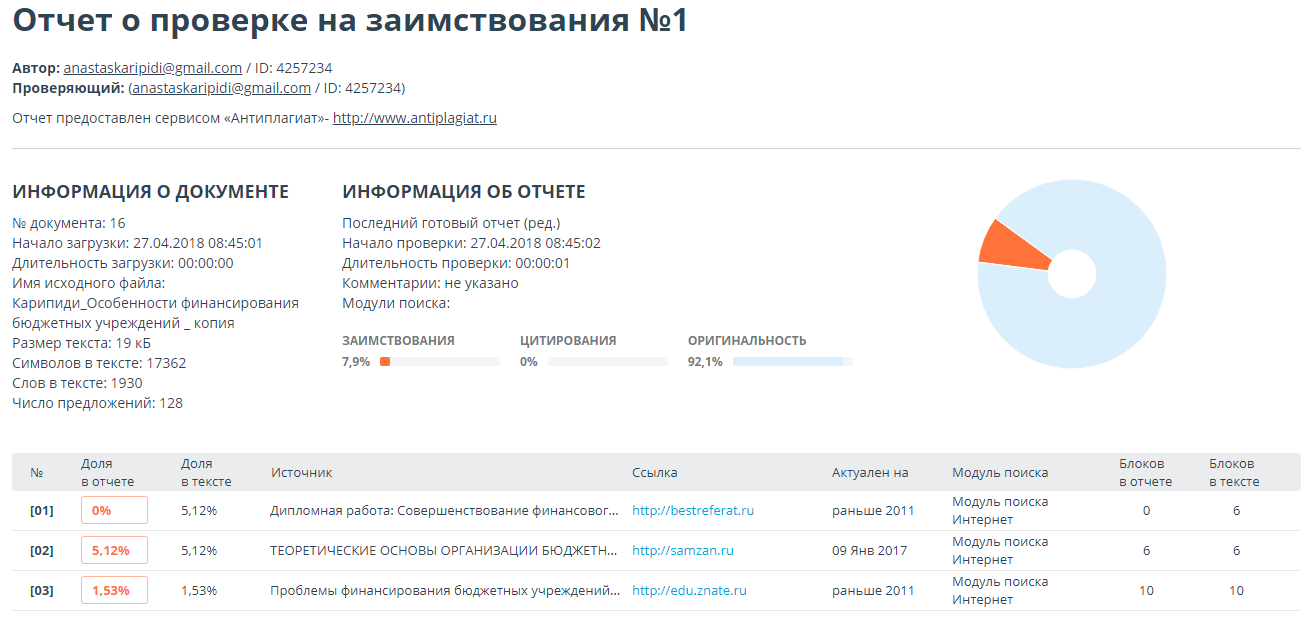Viewport: 1313px width, 625px height.
Task: Click the Источник column header
Action: [x=301, y=472]
